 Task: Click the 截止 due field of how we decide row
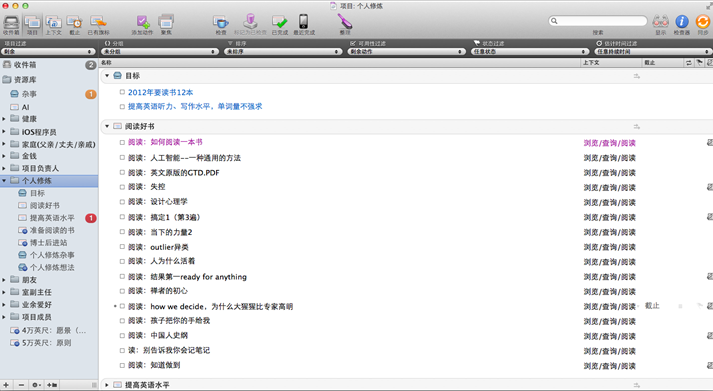tap(653, 306)
